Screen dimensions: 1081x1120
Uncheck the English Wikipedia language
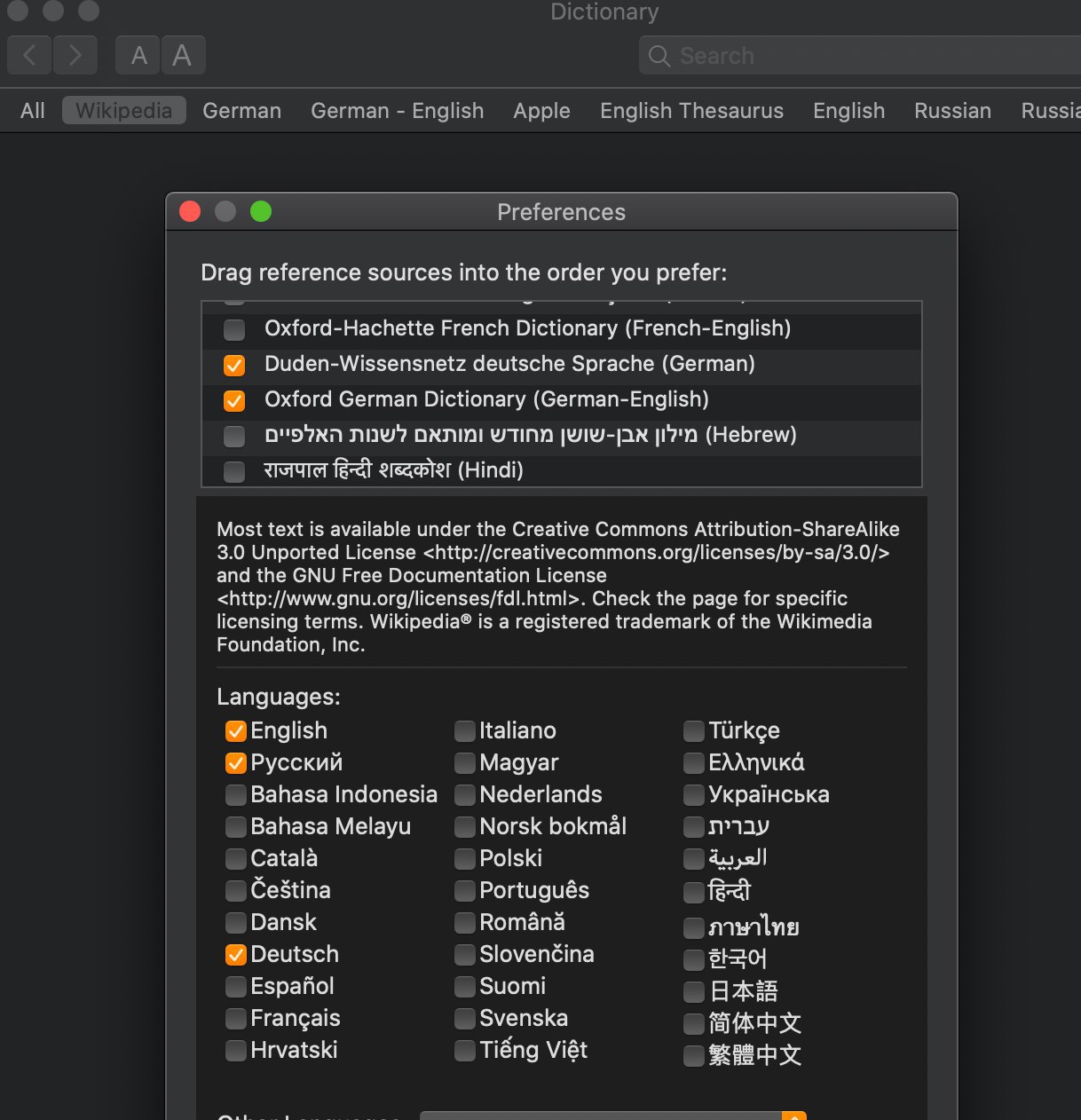coord(236,731)
